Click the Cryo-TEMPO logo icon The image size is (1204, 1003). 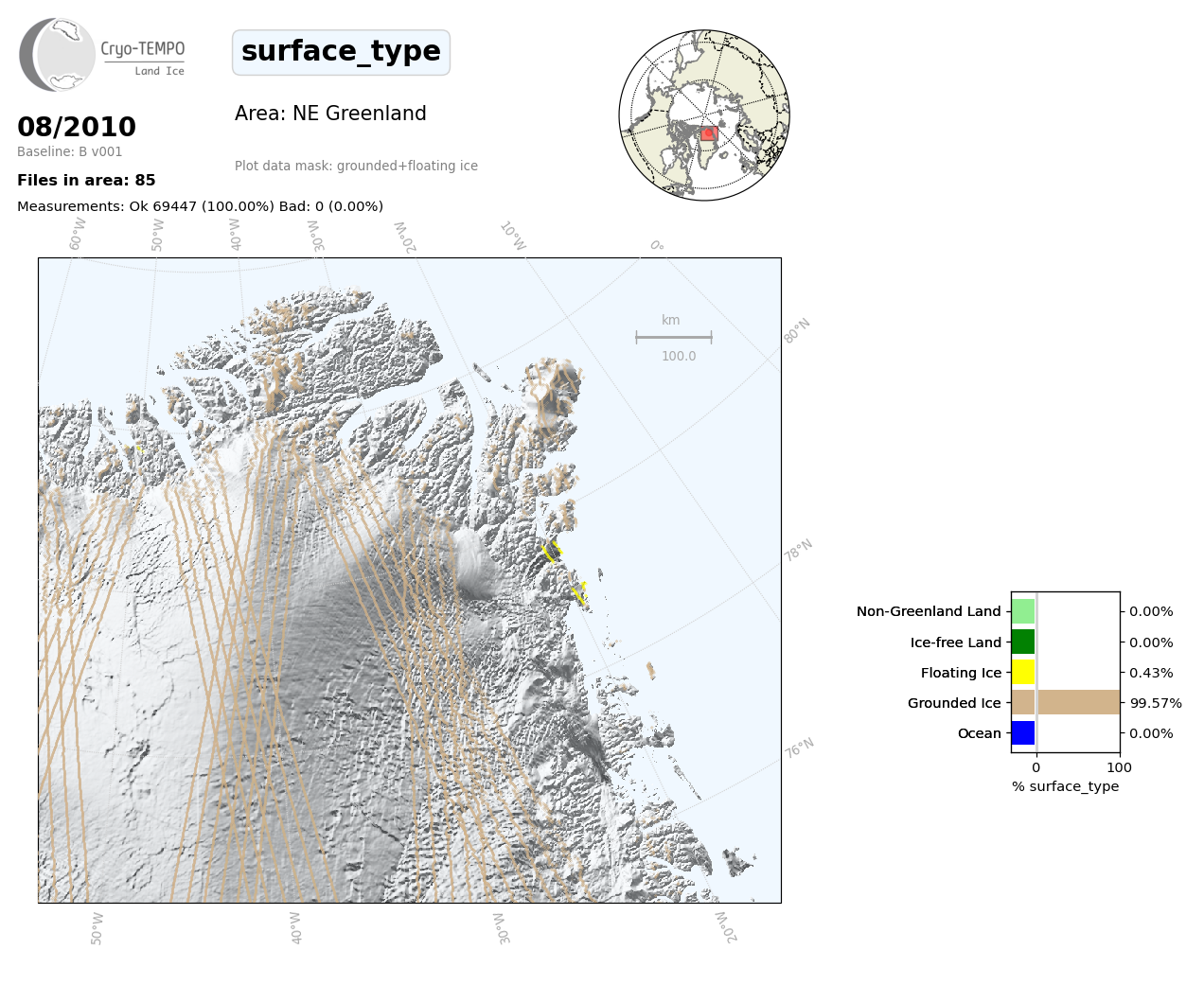tap(58, 55)
